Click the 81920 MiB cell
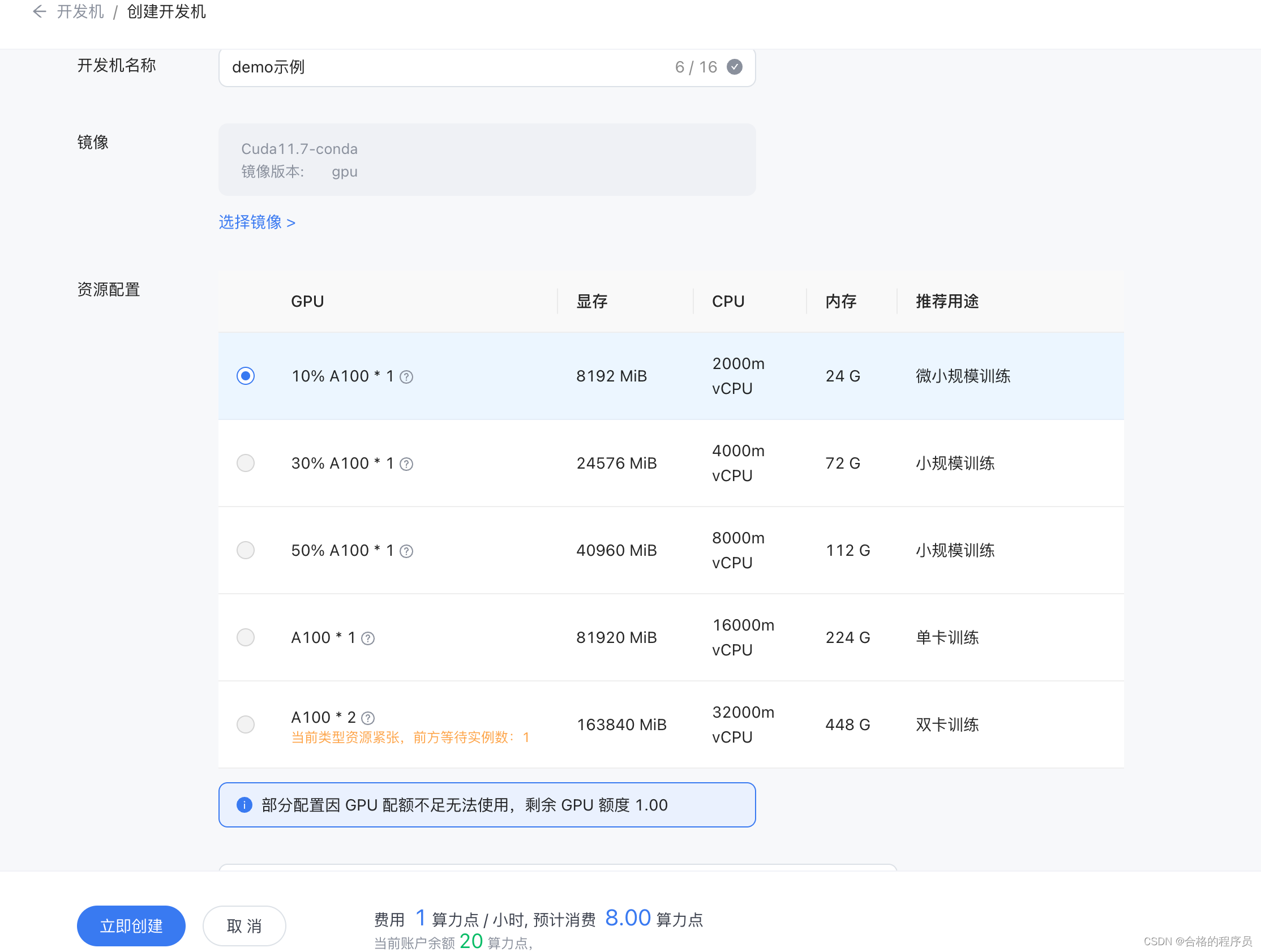 (616, 638)
